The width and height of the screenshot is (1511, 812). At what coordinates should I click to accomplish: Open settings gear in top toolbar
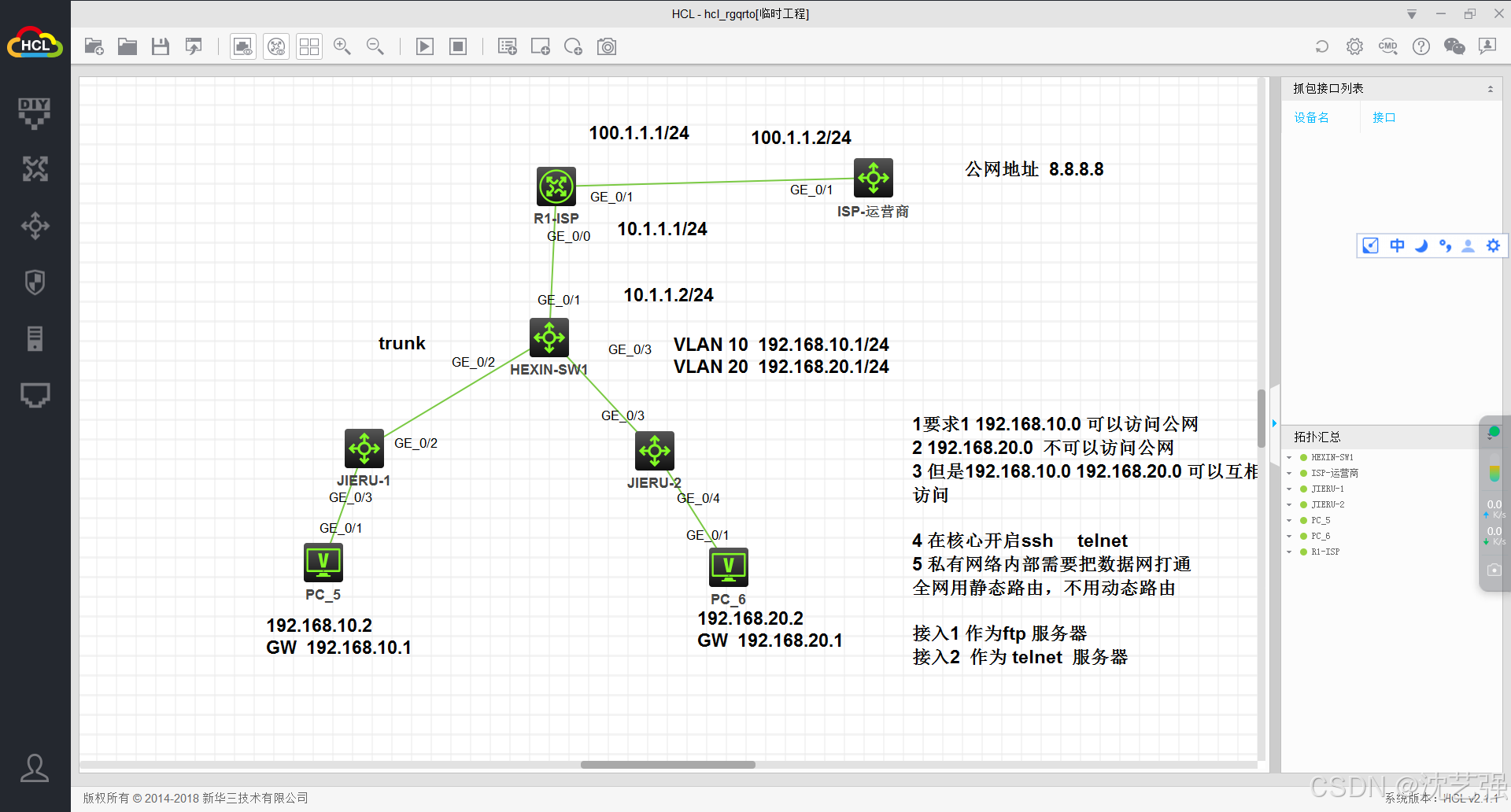coord(1354,46)
